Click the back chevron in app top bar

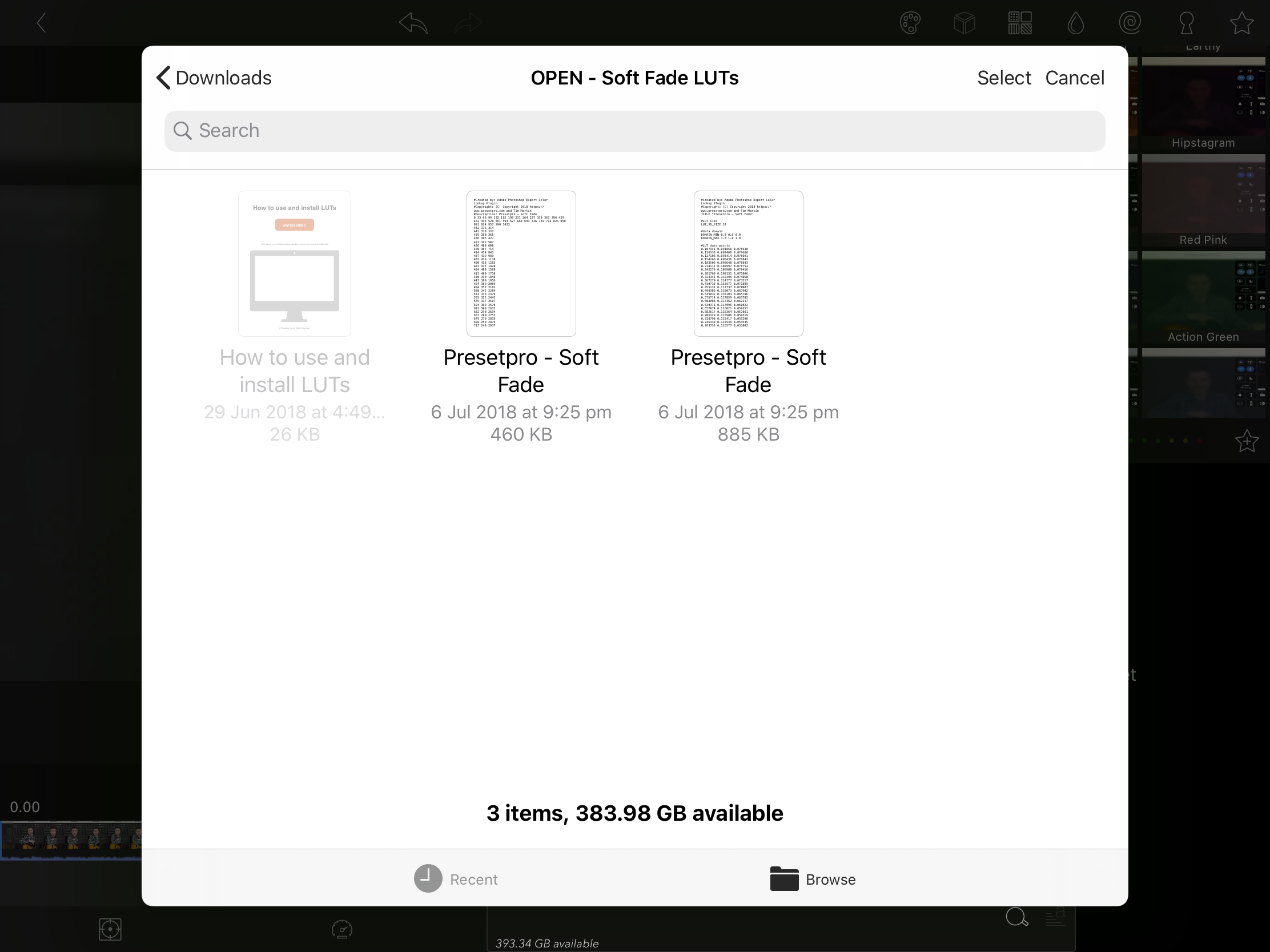[41, 23]
